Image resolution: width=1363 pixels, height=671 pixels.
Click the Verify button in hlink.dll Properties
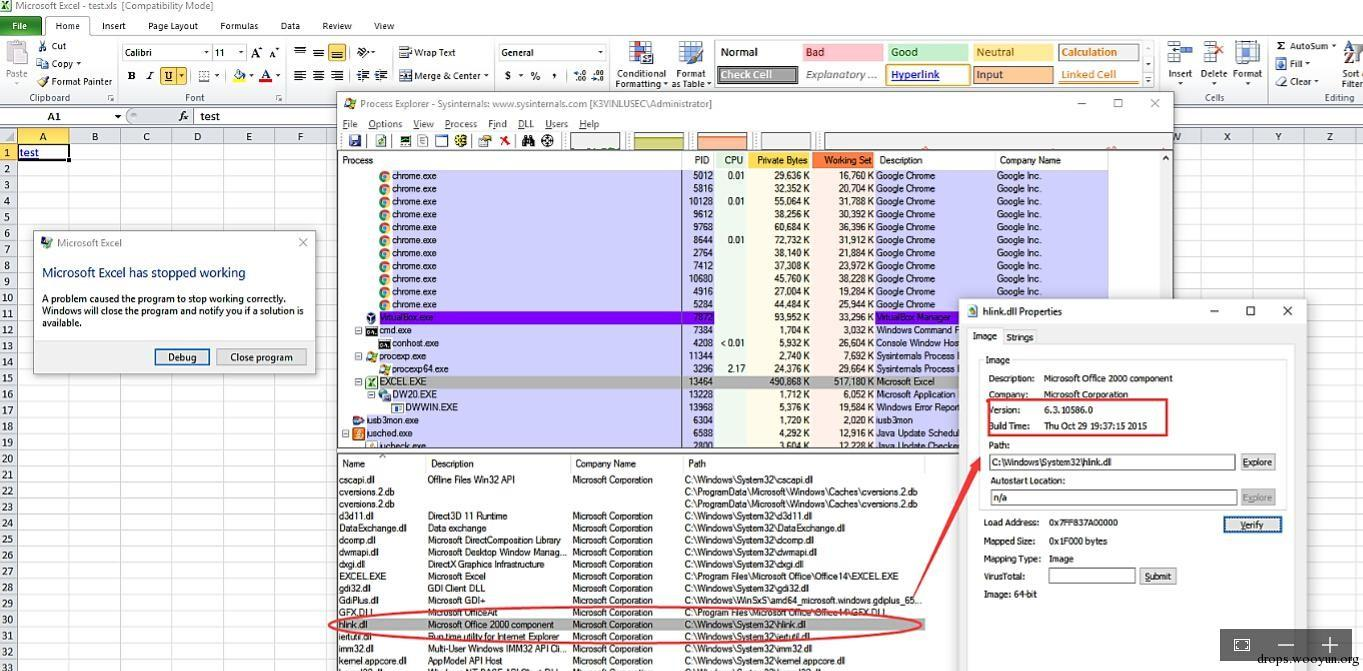pos(1252,525)
